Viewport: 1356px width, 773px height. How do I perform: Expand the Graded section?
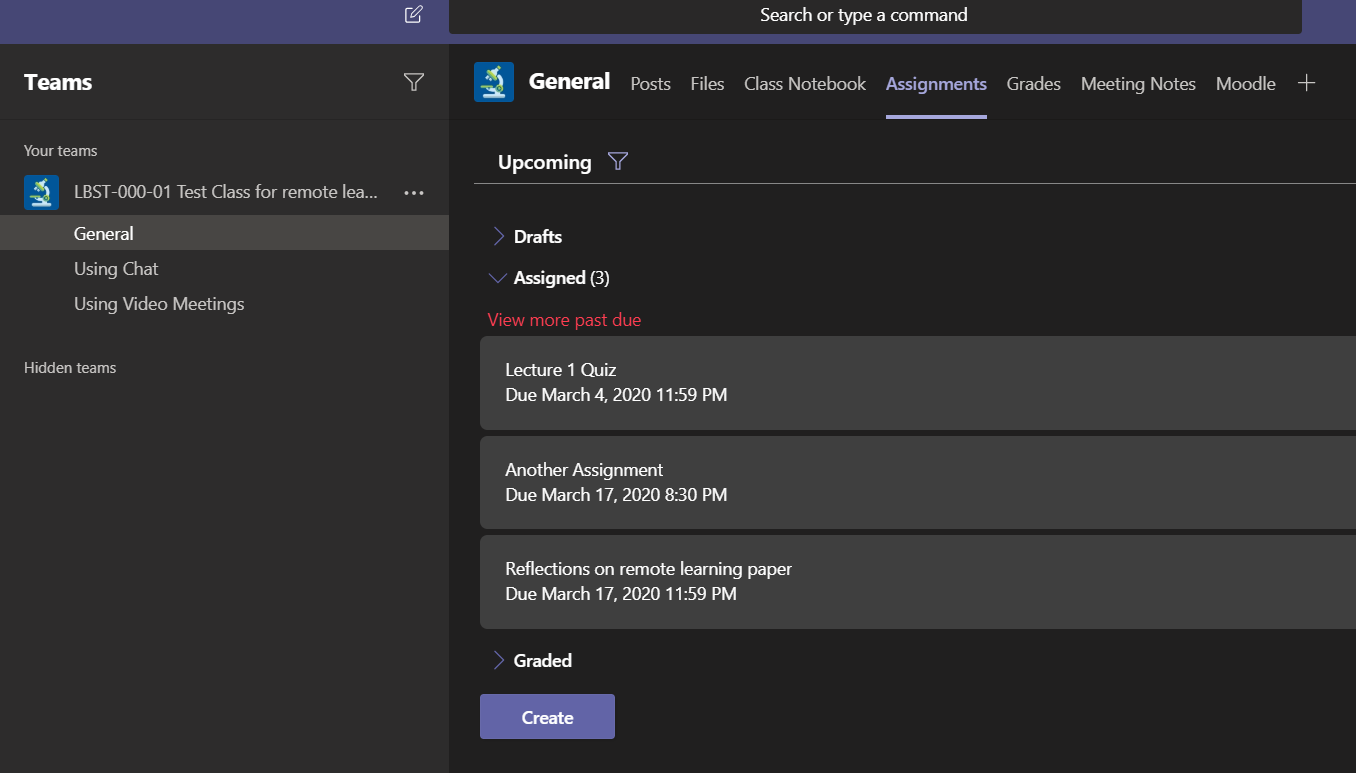[x=499, y=661]
